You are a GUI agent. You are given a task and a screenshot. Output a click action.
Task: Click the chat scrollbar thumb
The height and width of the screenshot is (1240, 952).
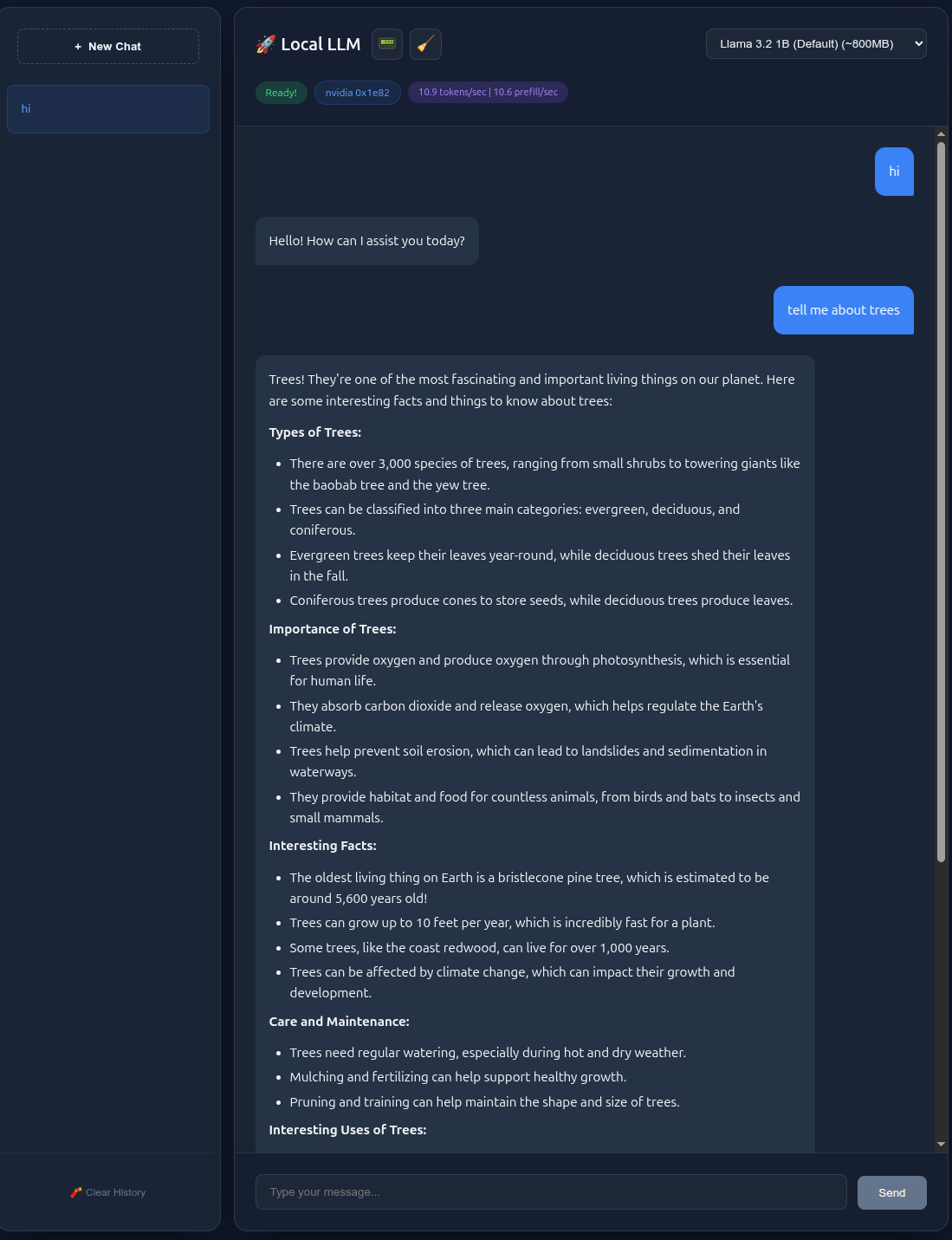(x=941, y=503)
